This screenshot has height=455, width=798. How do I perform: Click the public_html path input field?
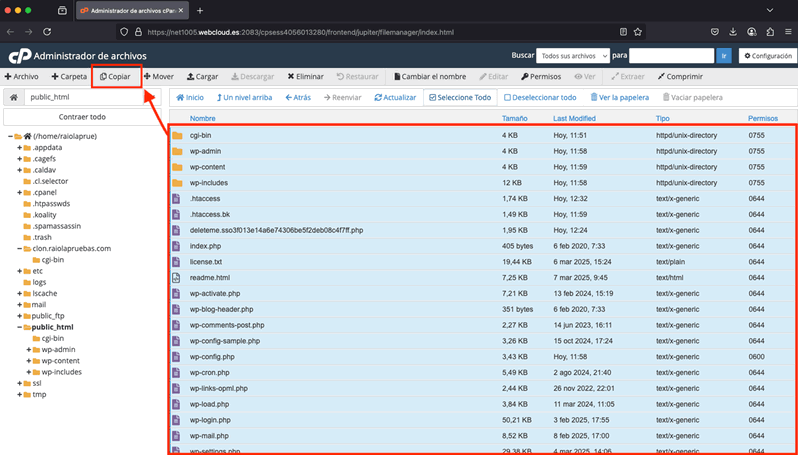tap(93, 97)
